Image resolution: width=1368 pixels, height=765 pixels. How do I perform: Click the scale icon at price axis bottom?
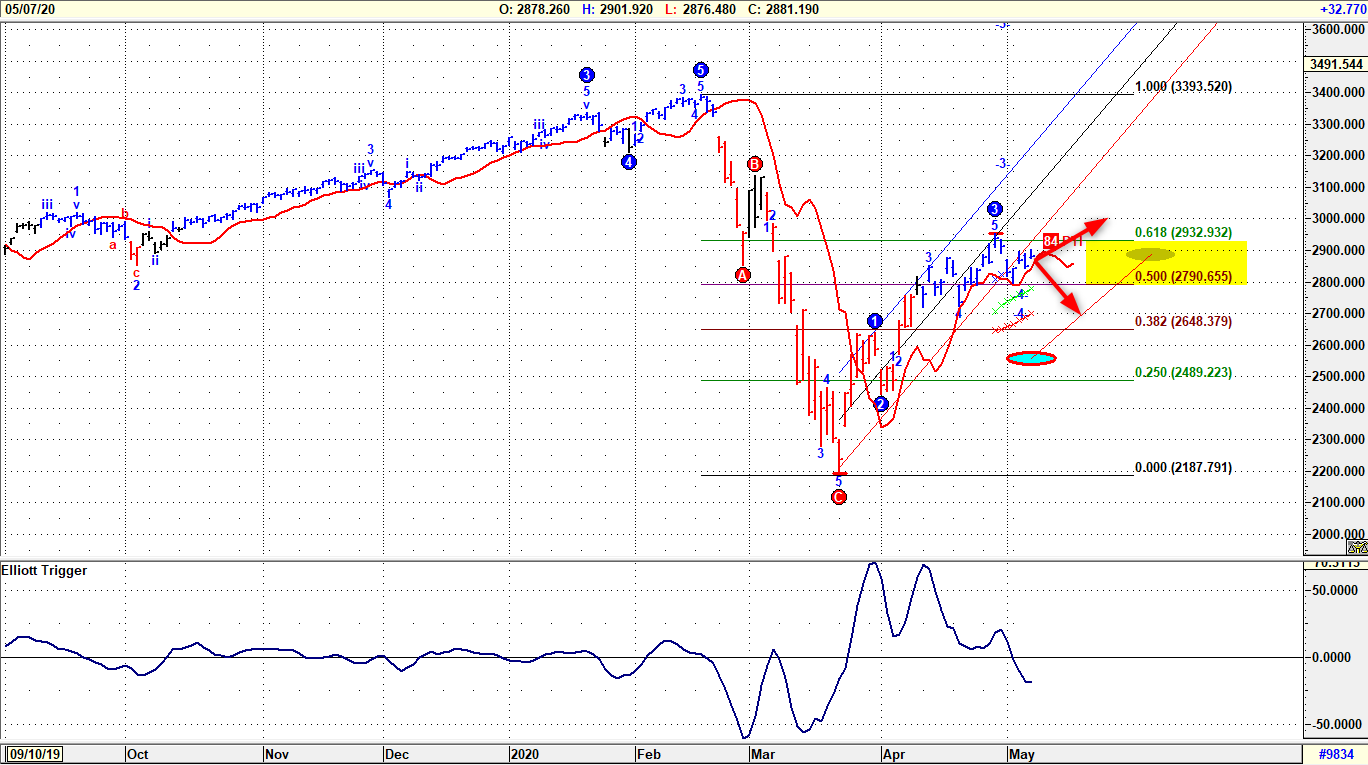pyautogui.click(x=1356, y=546)
